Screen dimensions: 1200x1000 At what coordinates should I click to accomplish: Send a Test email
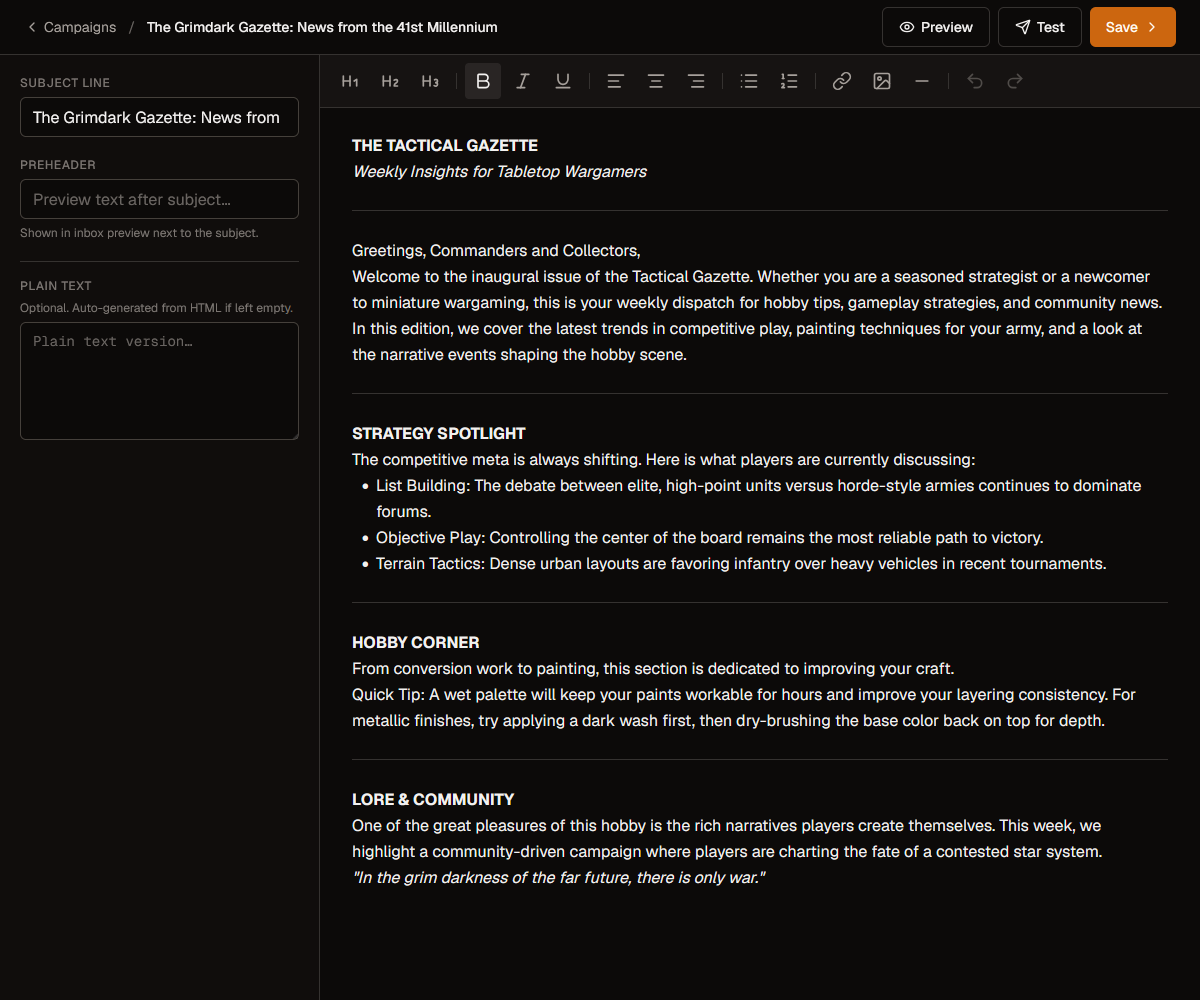click(x=1040, y=27)
